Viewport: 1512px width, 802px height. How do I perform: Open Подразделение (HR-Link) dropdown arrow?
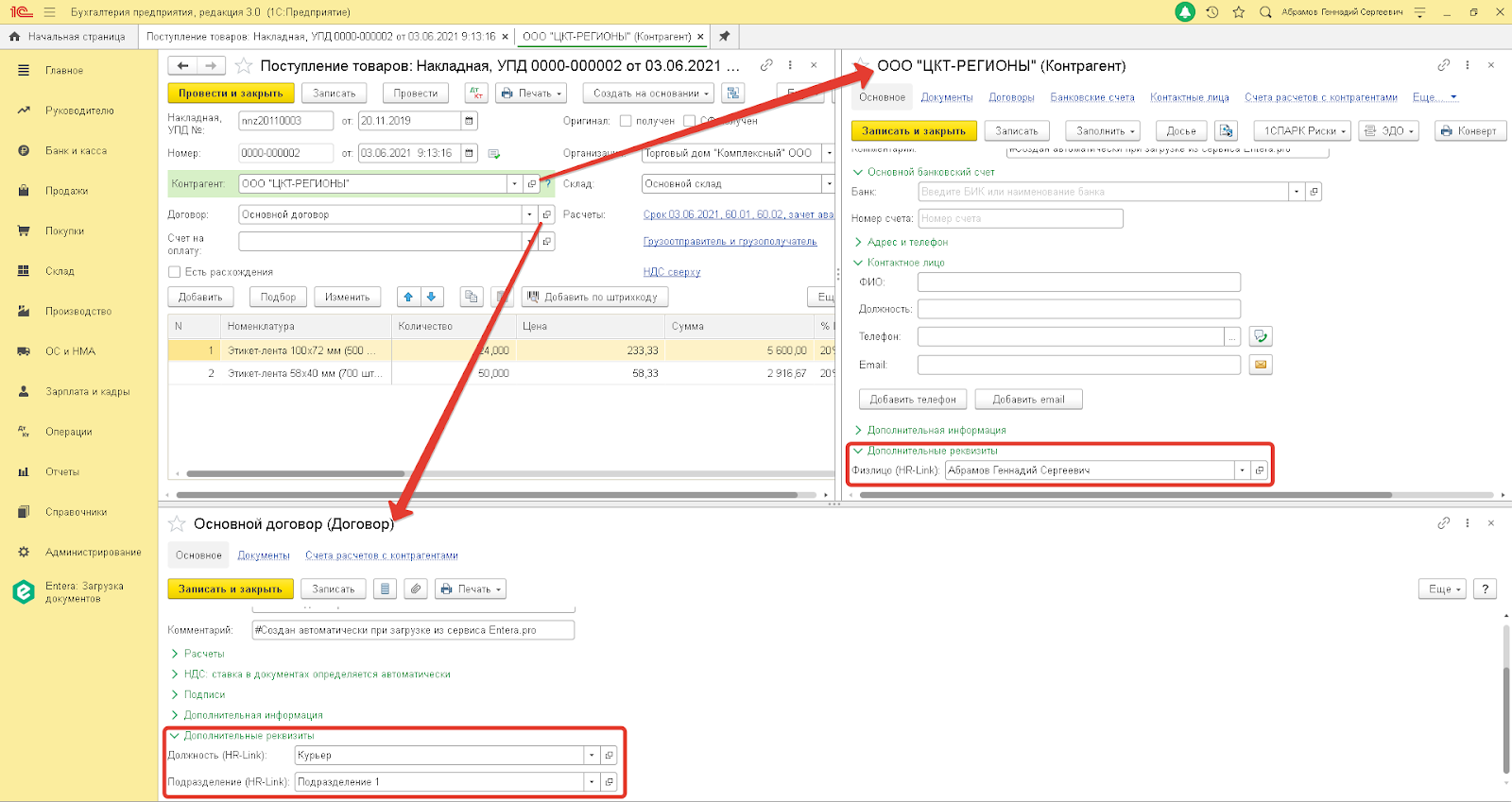tap(592, 782)
